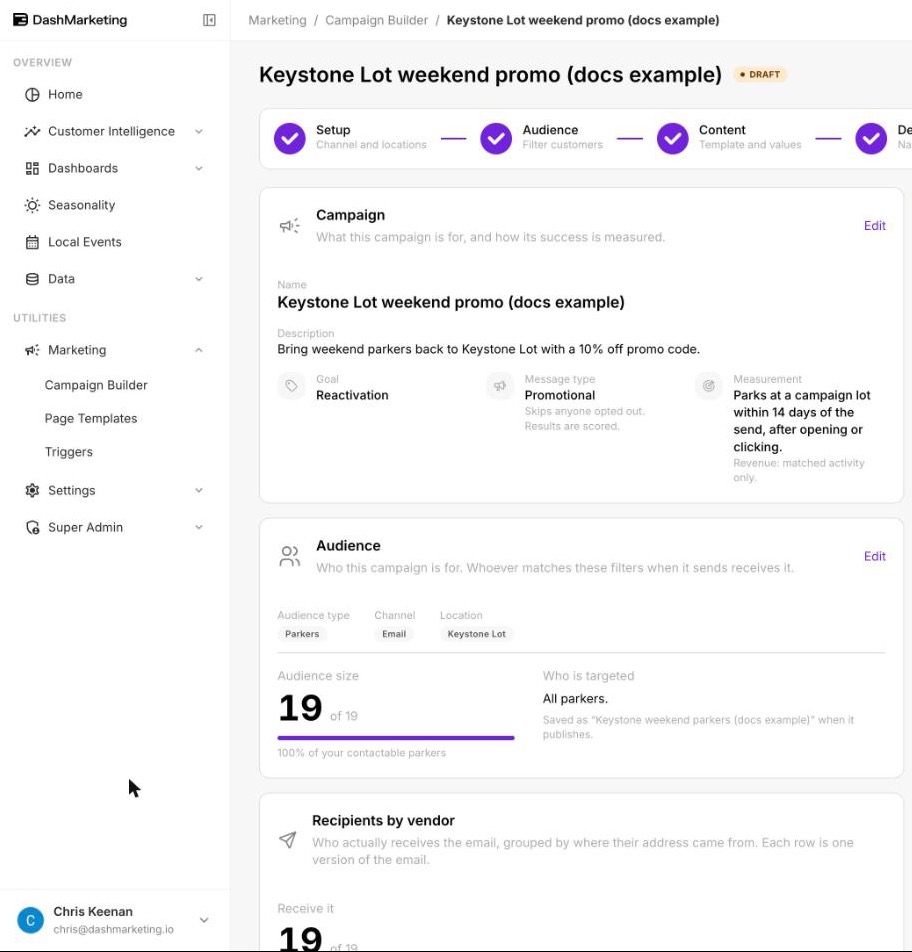Click the Local Events calendar icon
912x952 pixels.
pos(32,242)
